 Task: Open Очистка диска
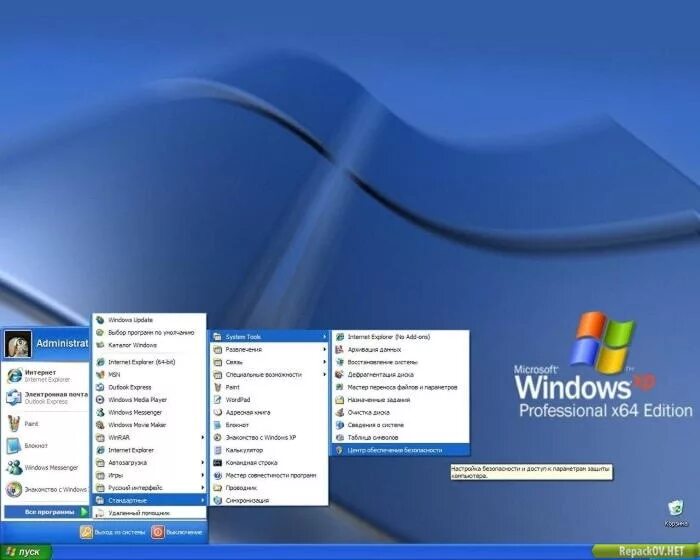click(400, 412)
